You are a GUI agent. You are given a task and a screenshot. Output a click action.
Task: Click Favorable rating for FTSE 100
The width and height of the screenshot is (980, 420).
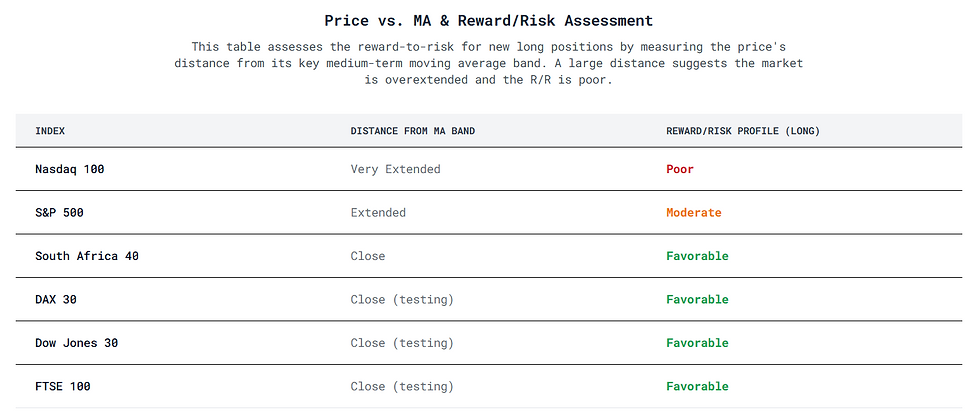[x=698, y=386]
